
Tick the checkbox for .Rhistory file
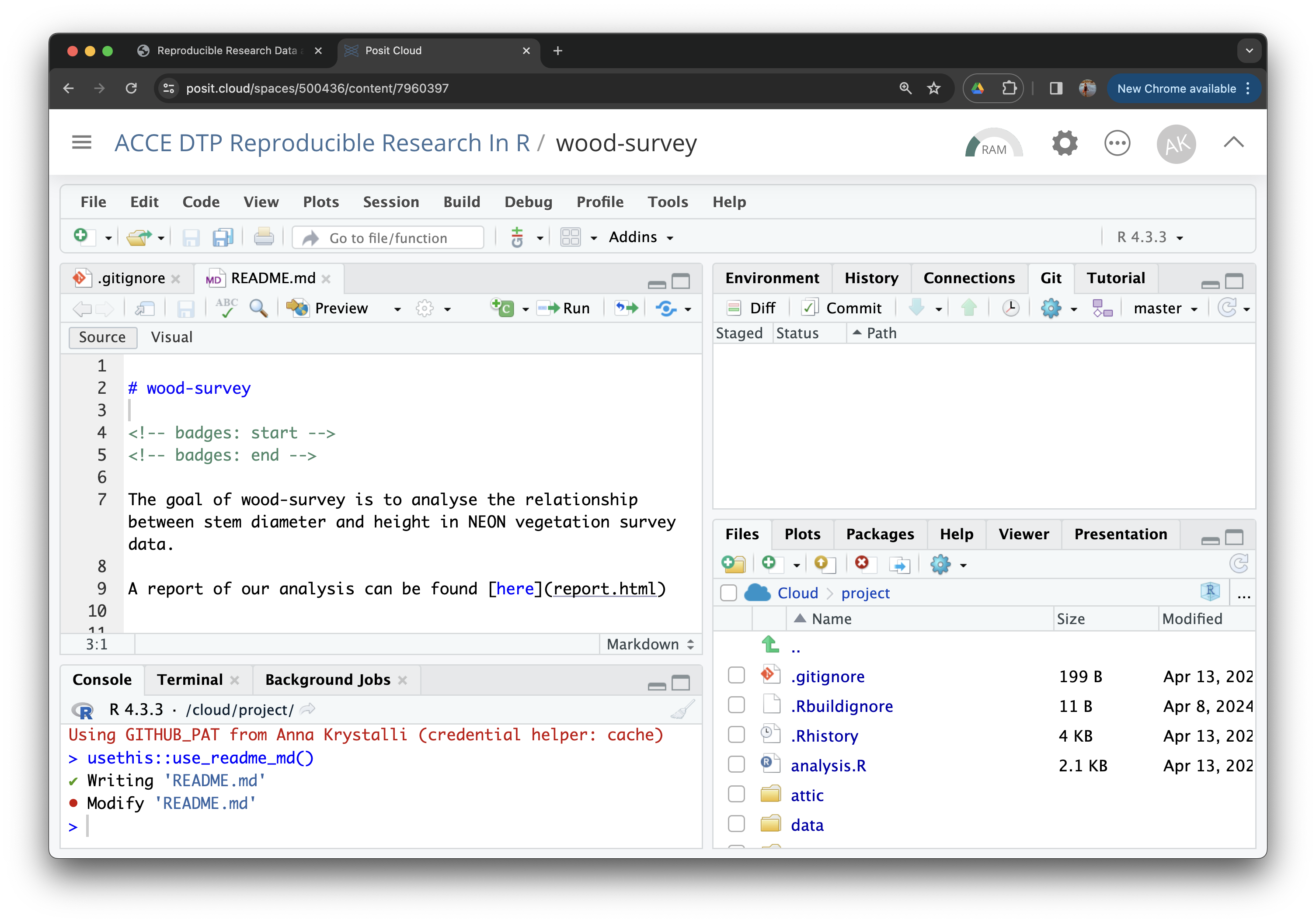[736, 735]
